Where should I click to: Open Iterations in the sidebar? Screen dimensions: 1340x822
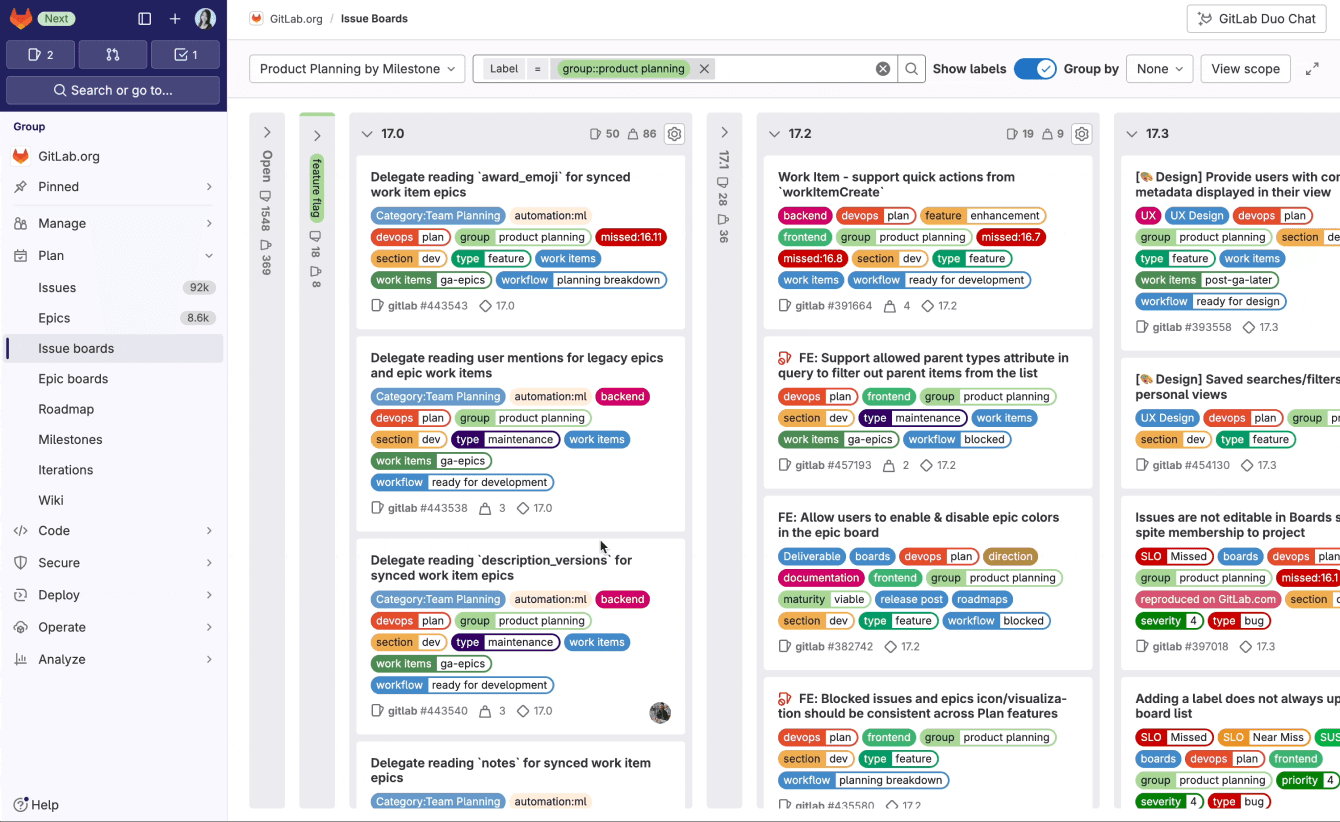click(114, 470)
